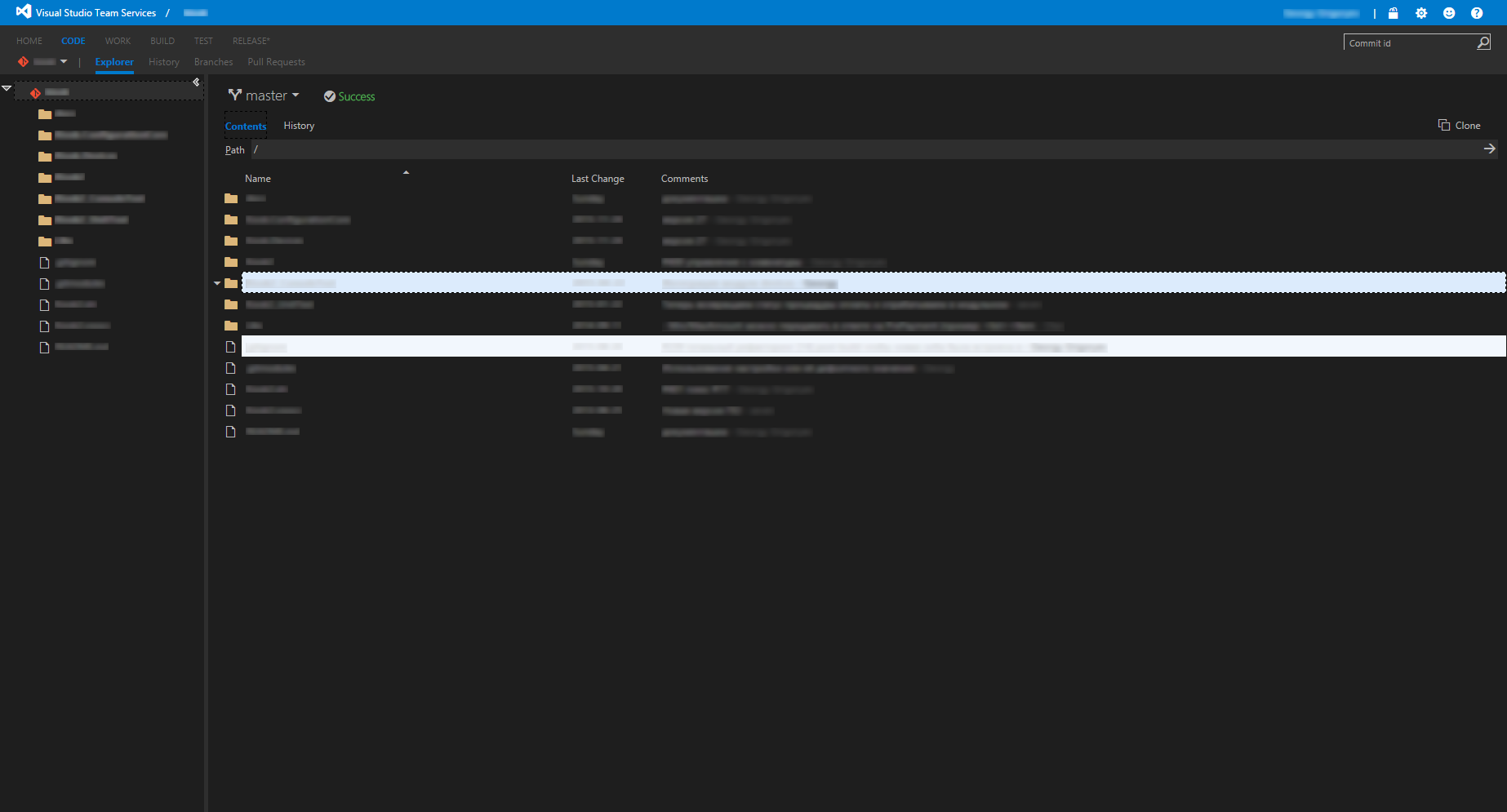Click the smiley feedback icon
1507x812 pixels.
click(x=1449, y=13)
